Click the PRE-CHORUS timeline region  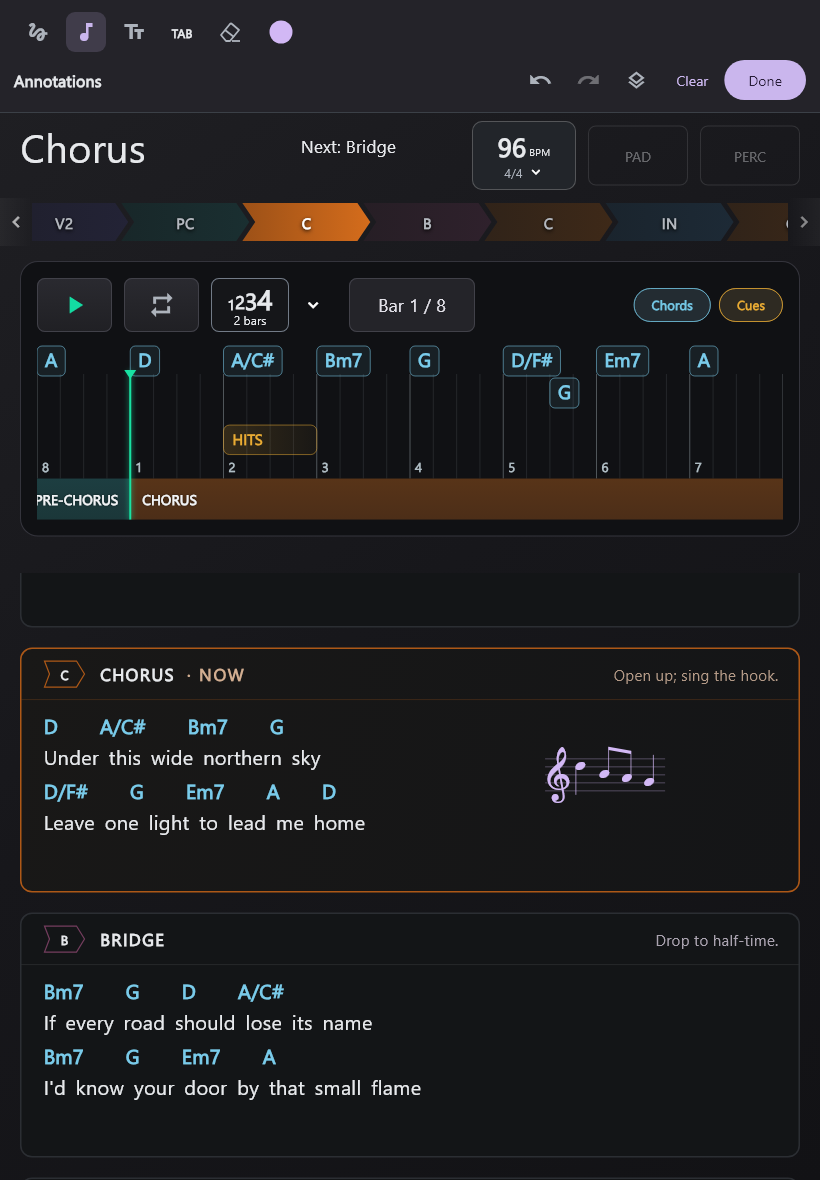[83, 500]
